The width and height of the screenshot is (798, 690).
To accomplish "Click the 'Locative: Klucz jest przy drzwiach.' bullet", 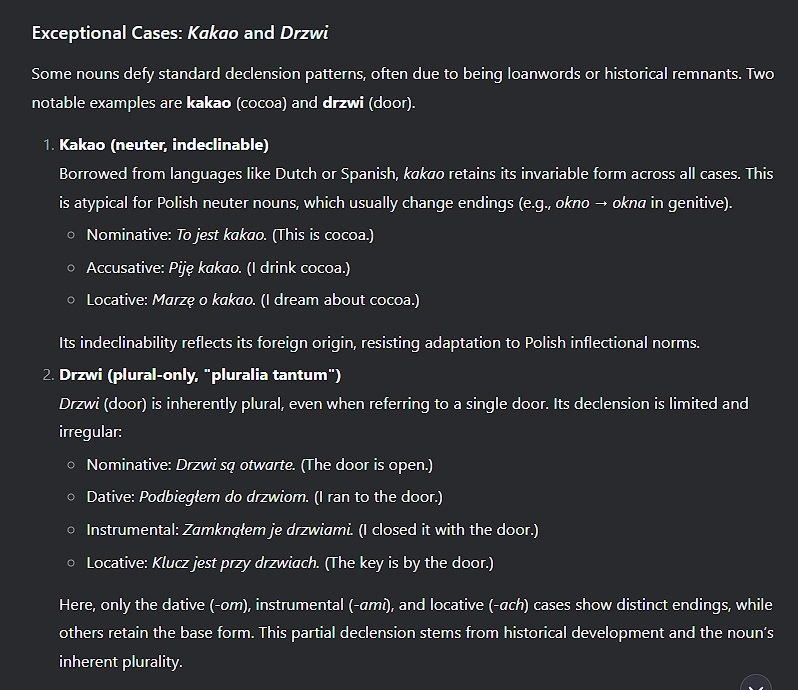I will (x=290, y=563).
